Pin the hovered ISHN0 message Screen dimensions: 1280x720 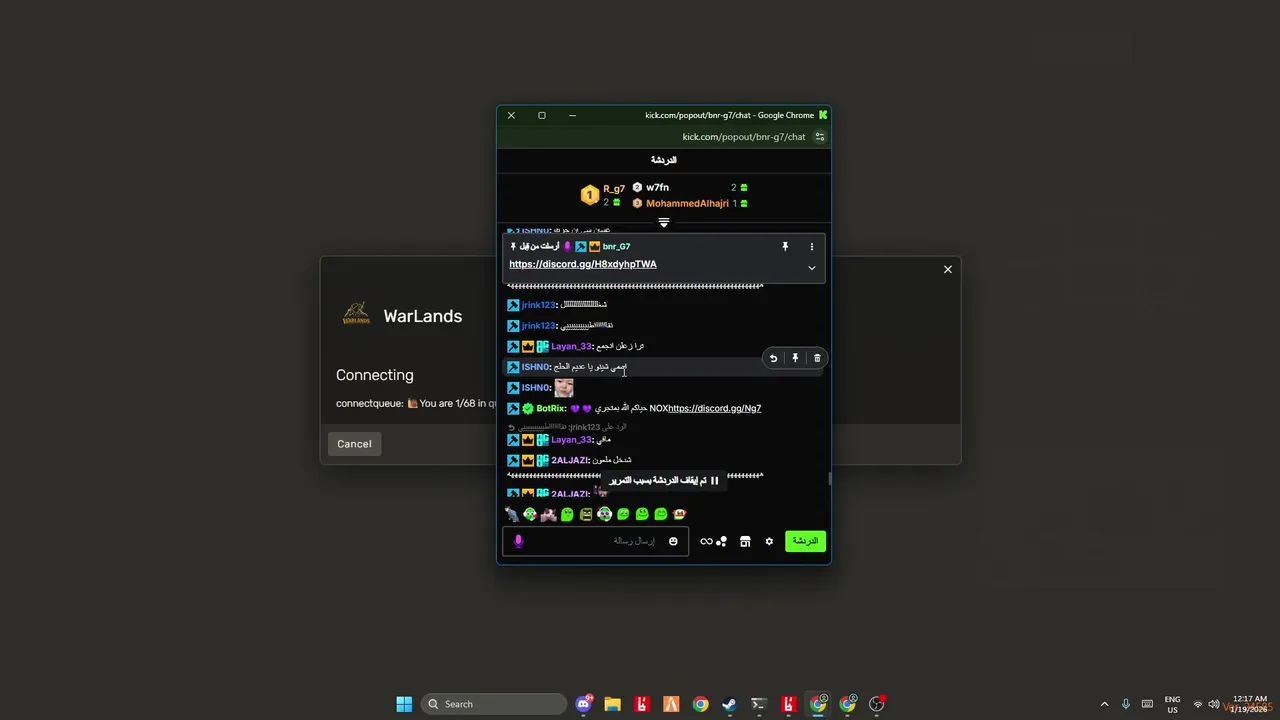point(795,358)
